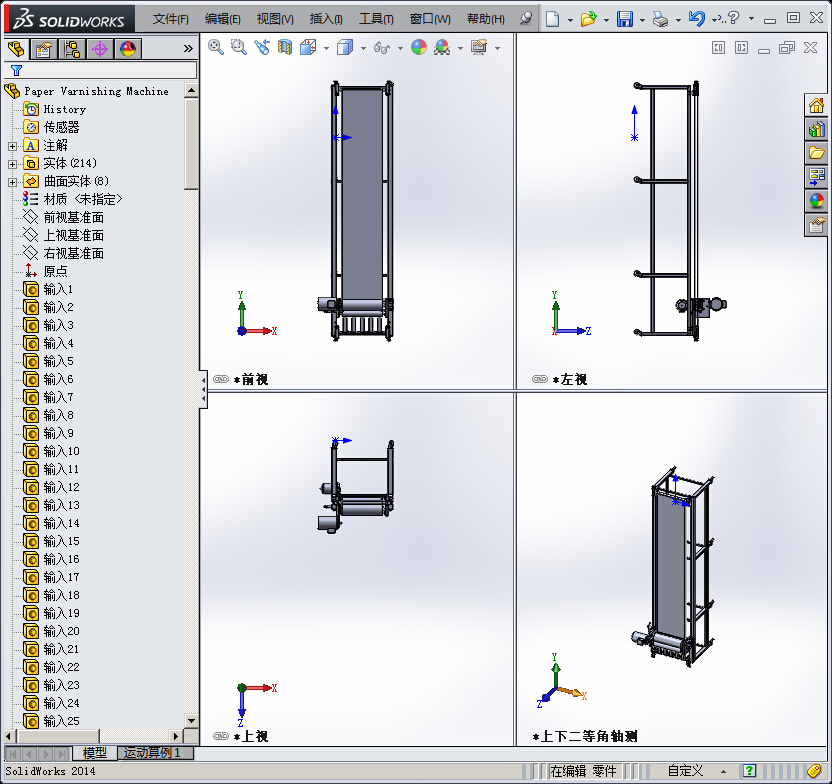Open the 插入(I) menu
The width and height of the screenshot is (832, 784).
(x=326, y=19)
